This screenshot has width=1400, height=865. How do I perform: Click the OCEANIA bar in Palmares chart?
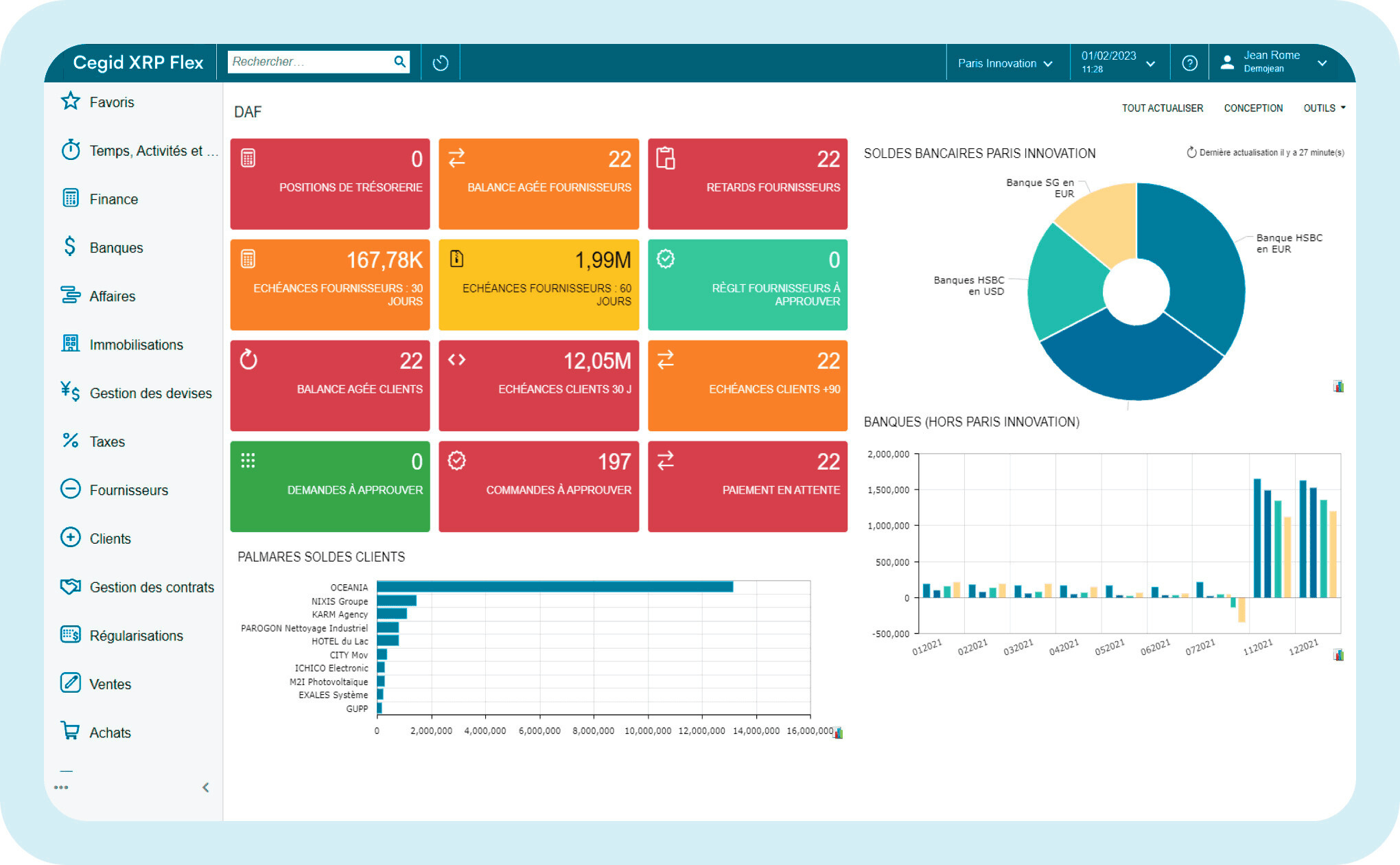pyautogui.click(x=555, y=587)
